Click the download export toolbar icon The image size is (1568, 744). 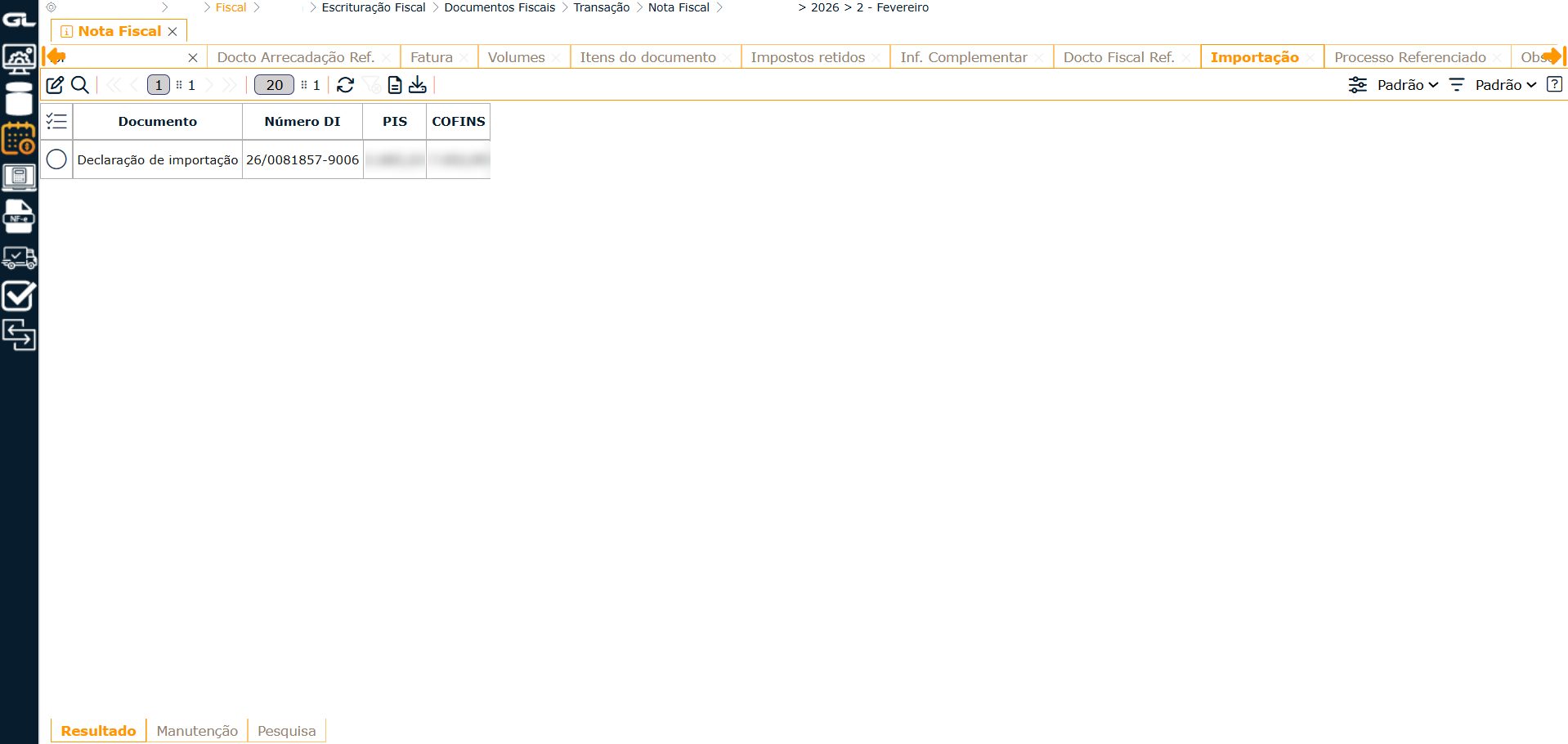pyautogui.click(x=418, y=85)
